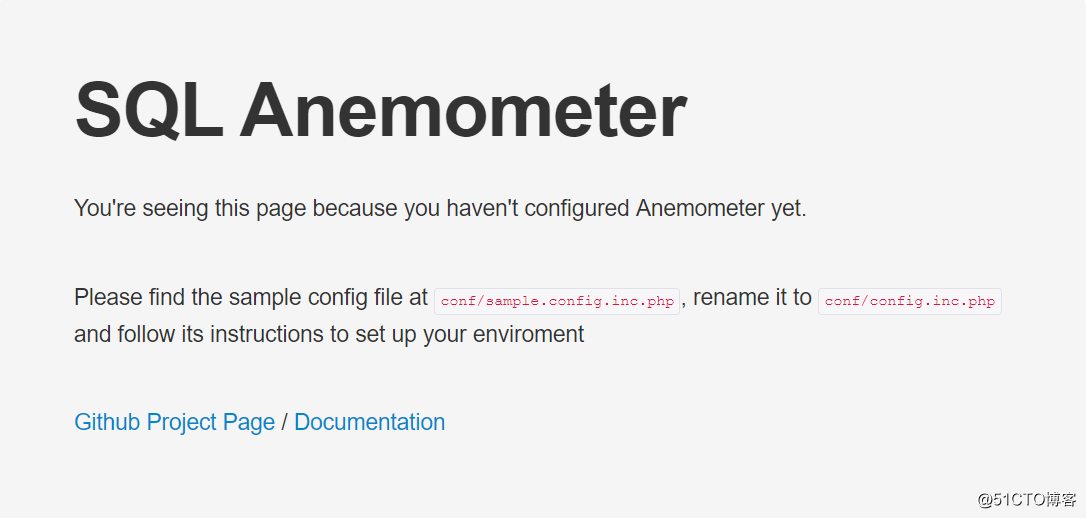1086x518 pixels.
Task: Click the @51CTO watermark in the corner
Action: [1026, 499]
